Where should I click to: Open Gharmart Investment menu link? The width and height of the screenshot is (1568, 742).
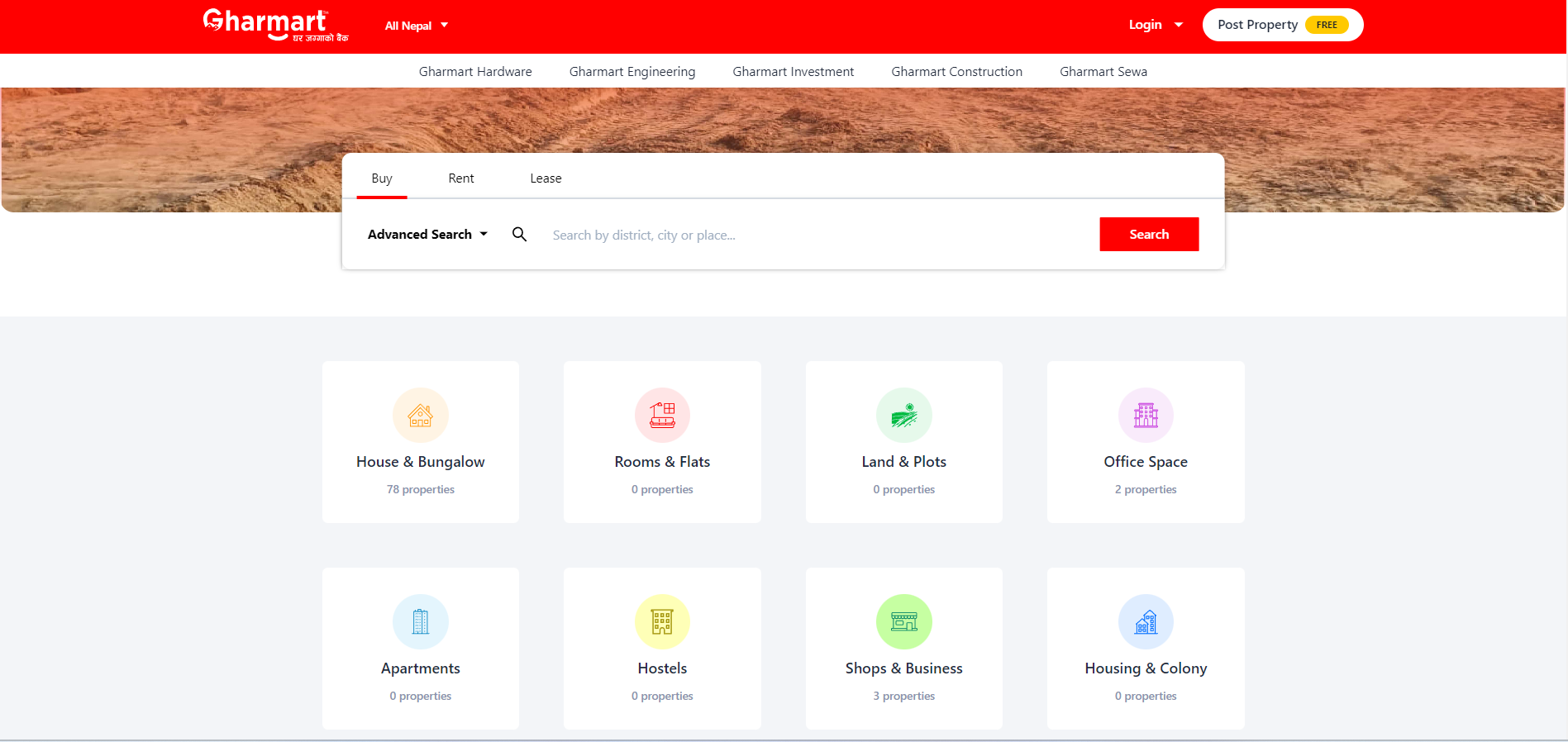click(x=794, y=72)
